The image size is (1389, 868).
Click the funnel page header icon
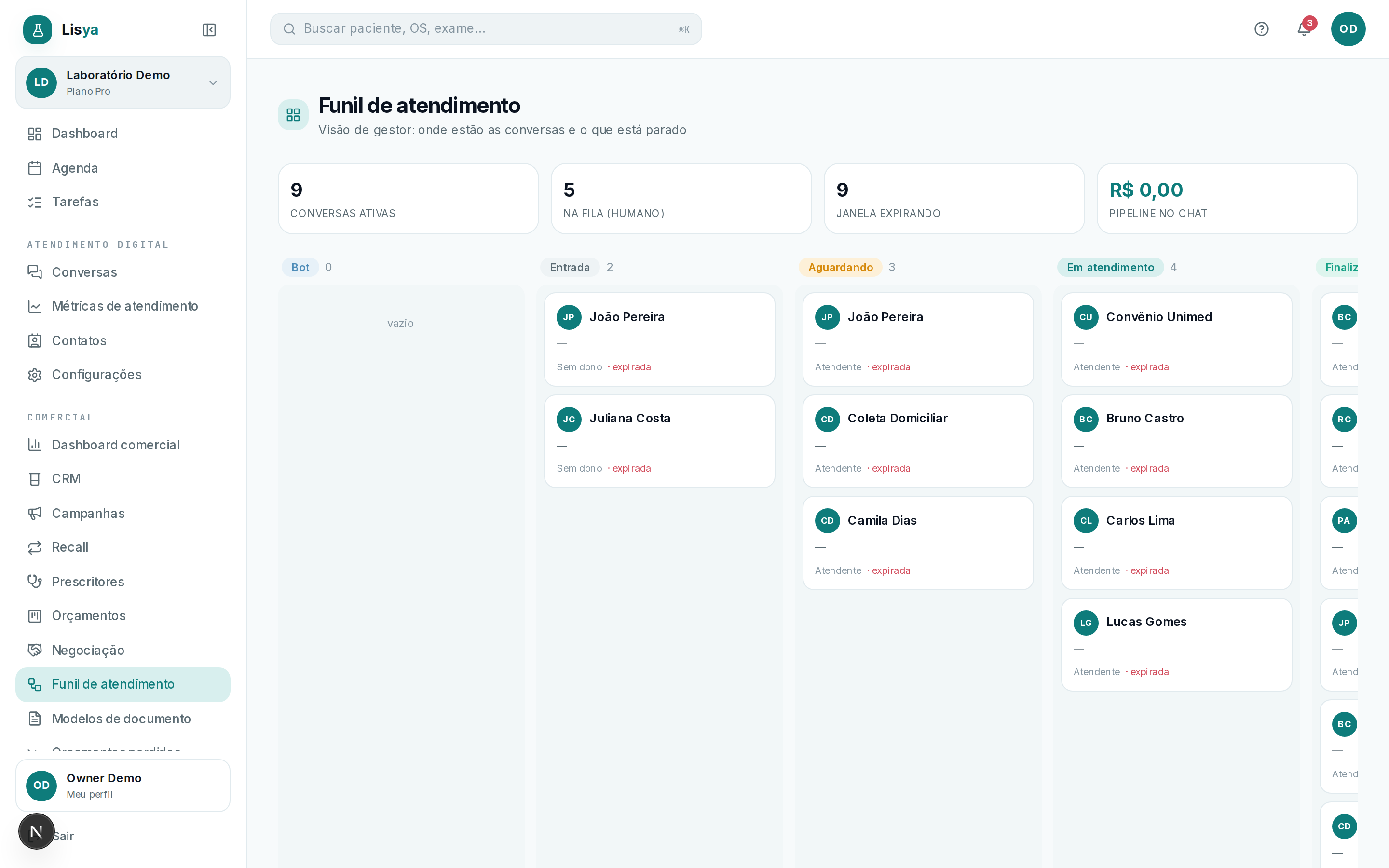[x=293, y=115]
